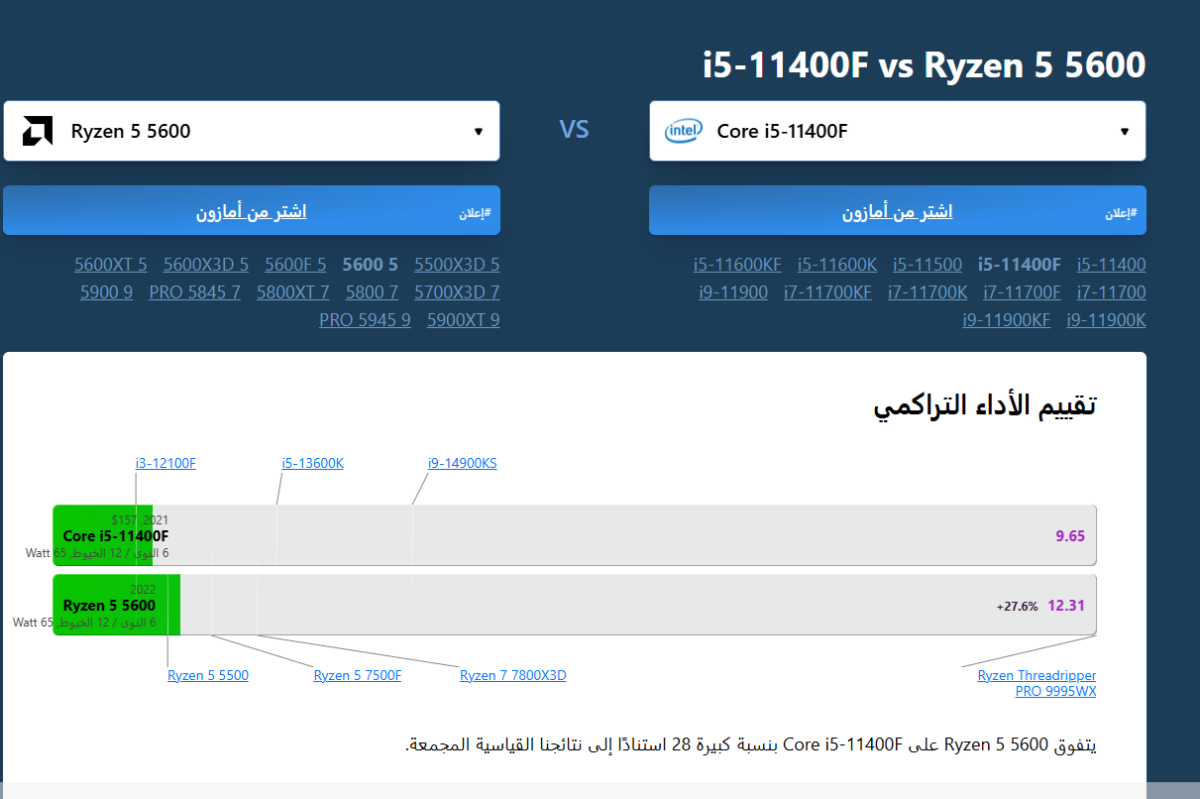Image resolution: width=1200 pixels, height=799 pixels.
Task: Open the PRO 5945 link
Action: [x=365, y=320]
